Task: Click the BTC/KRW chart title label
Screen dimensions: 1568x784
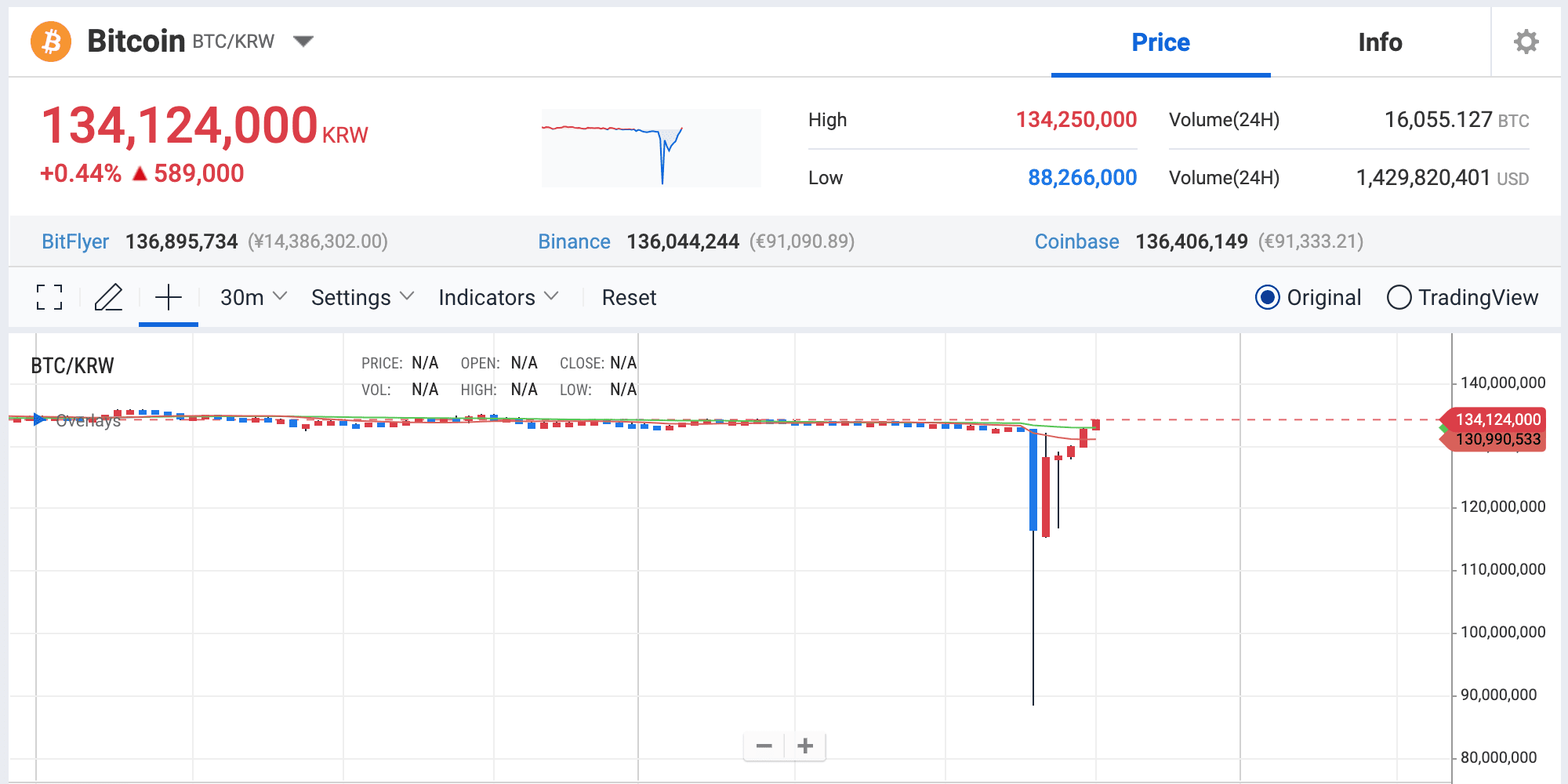Action: [72, 365]
